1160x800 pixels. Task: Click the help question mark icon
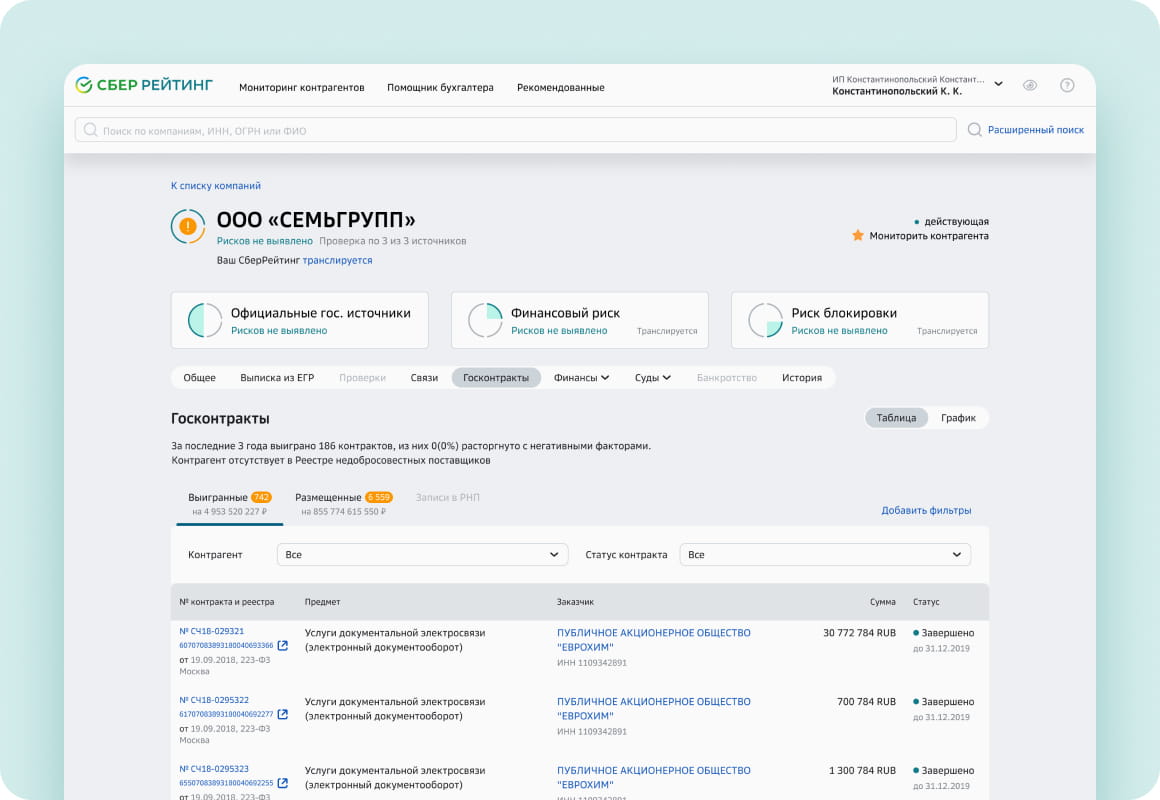point(1067,86)
